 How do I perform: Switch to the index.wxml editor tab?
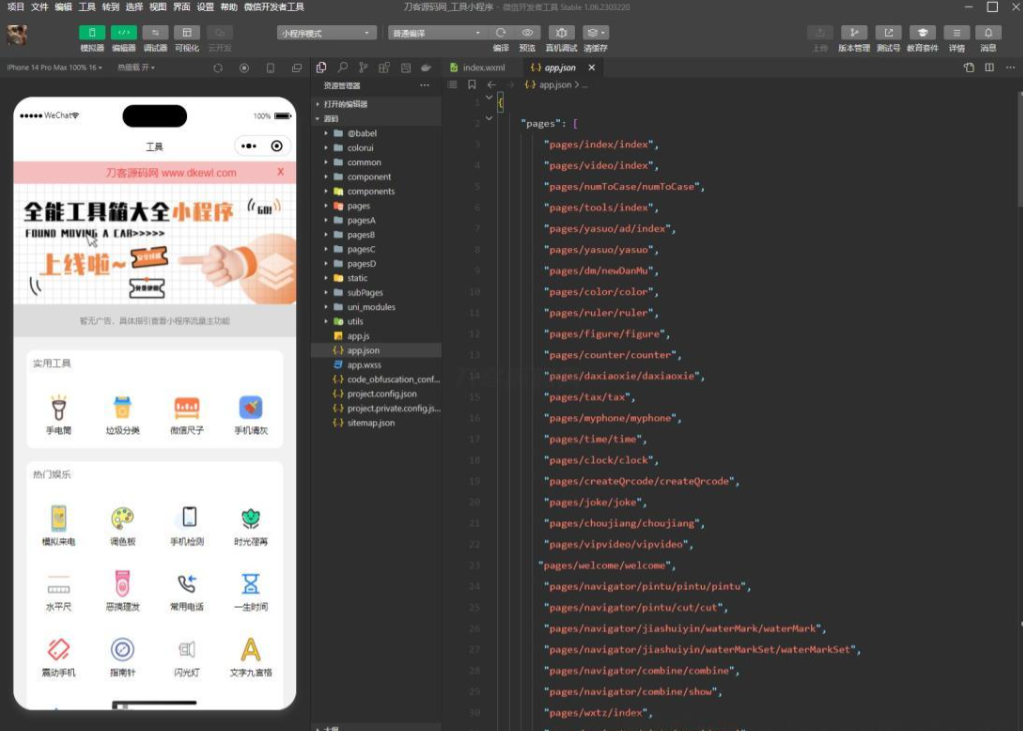click(483, 68)
